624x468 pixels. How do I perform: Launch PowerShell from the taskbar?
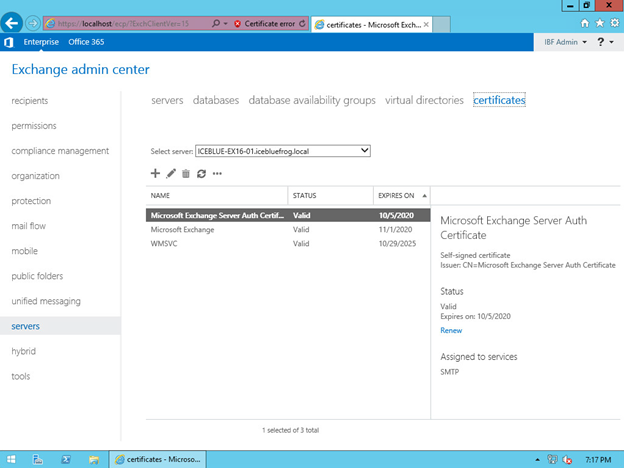tap(66, 459)
